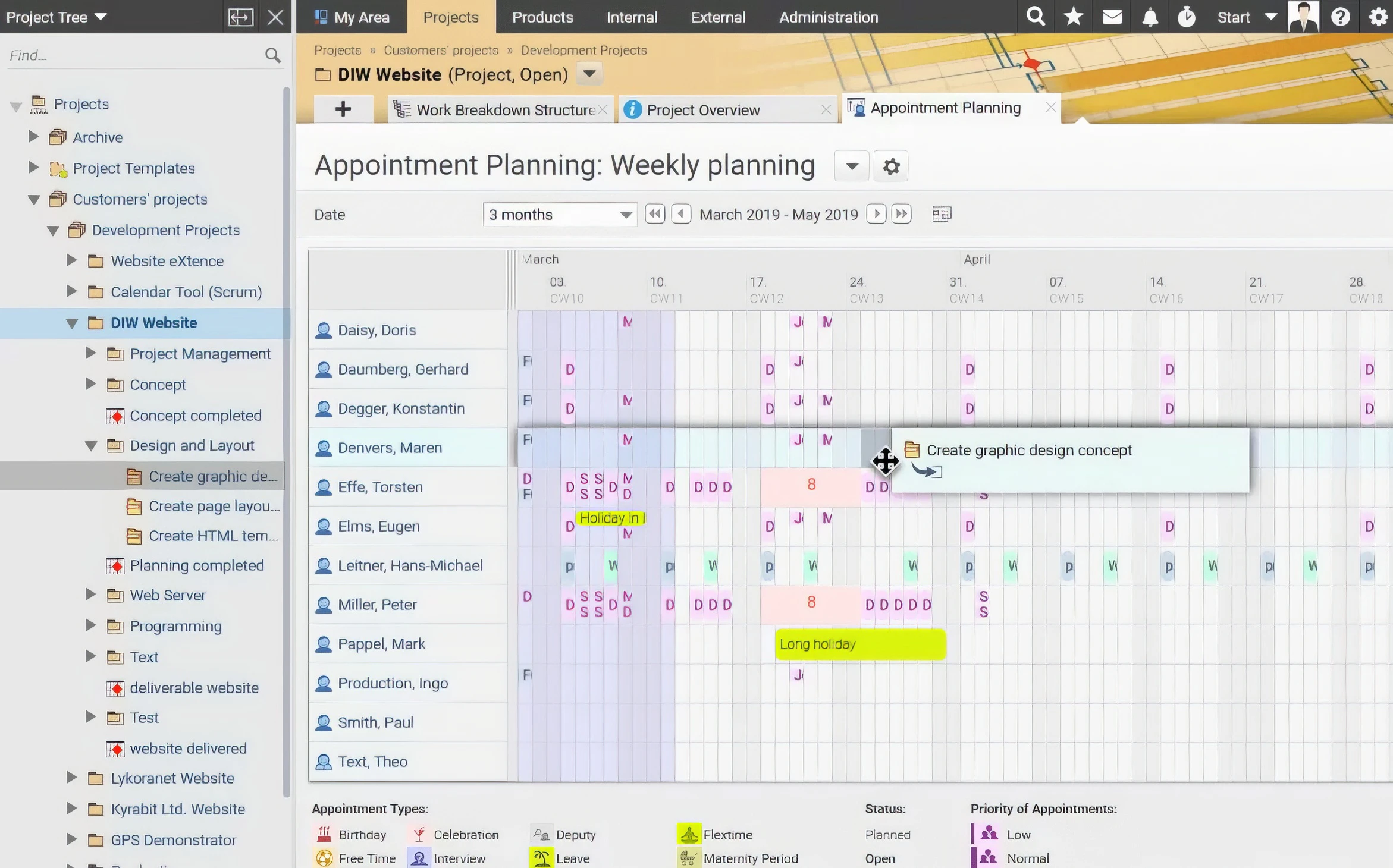1393x868 pixels.
Task: Open the Appointment Planning settings gear
Action: 890,166
